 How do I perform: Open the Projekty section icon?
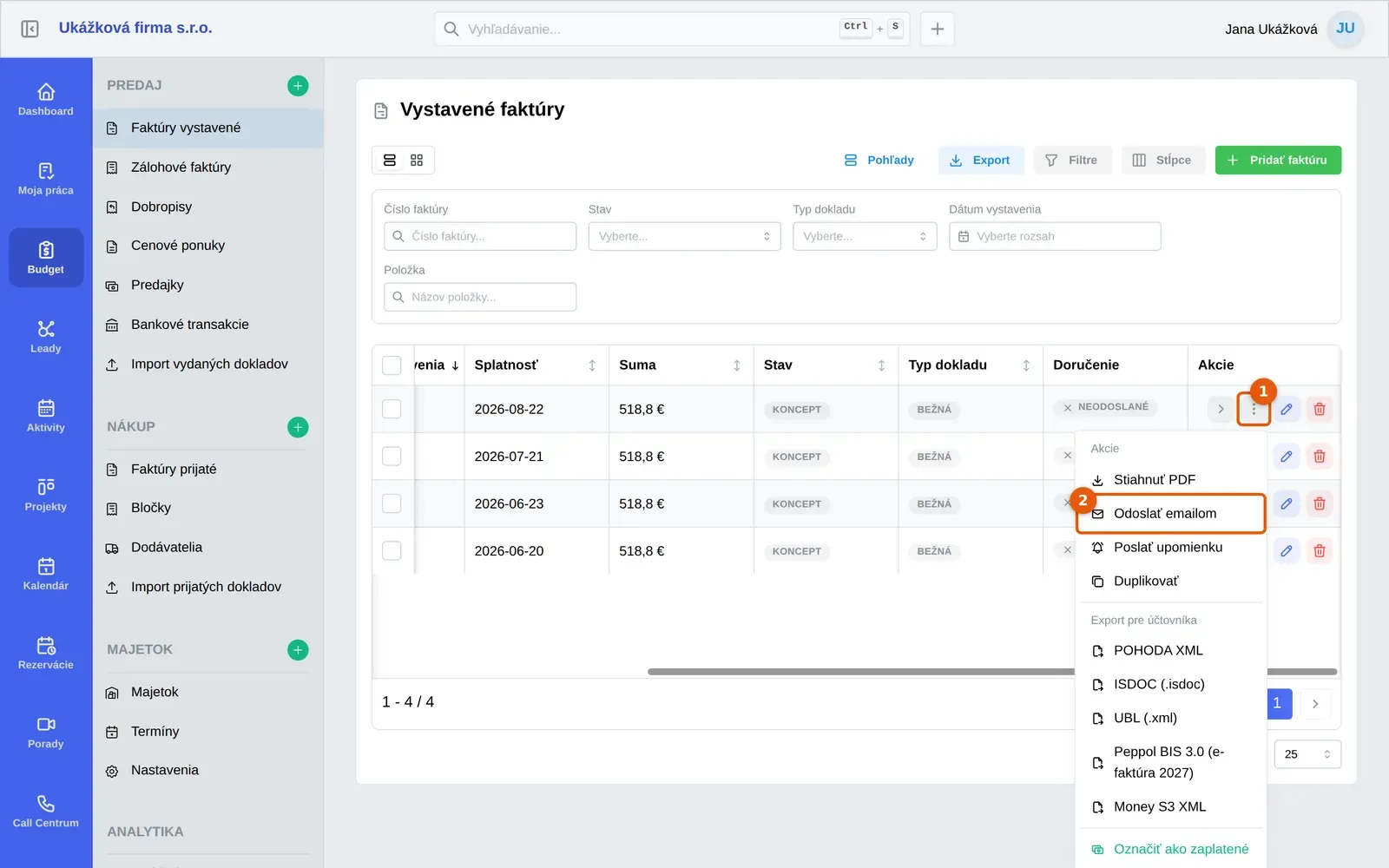[46, 487]
